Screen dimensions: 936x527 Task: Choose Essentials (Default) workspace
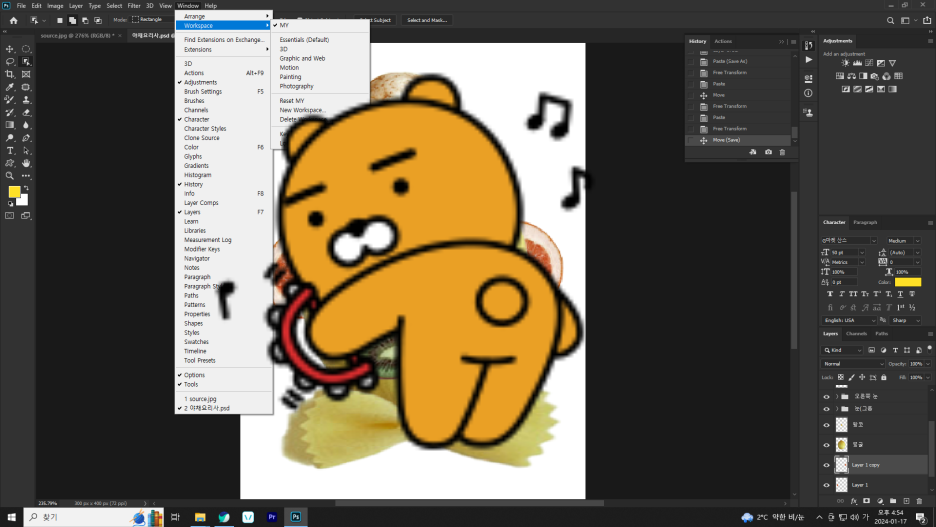tap(304, 39)
